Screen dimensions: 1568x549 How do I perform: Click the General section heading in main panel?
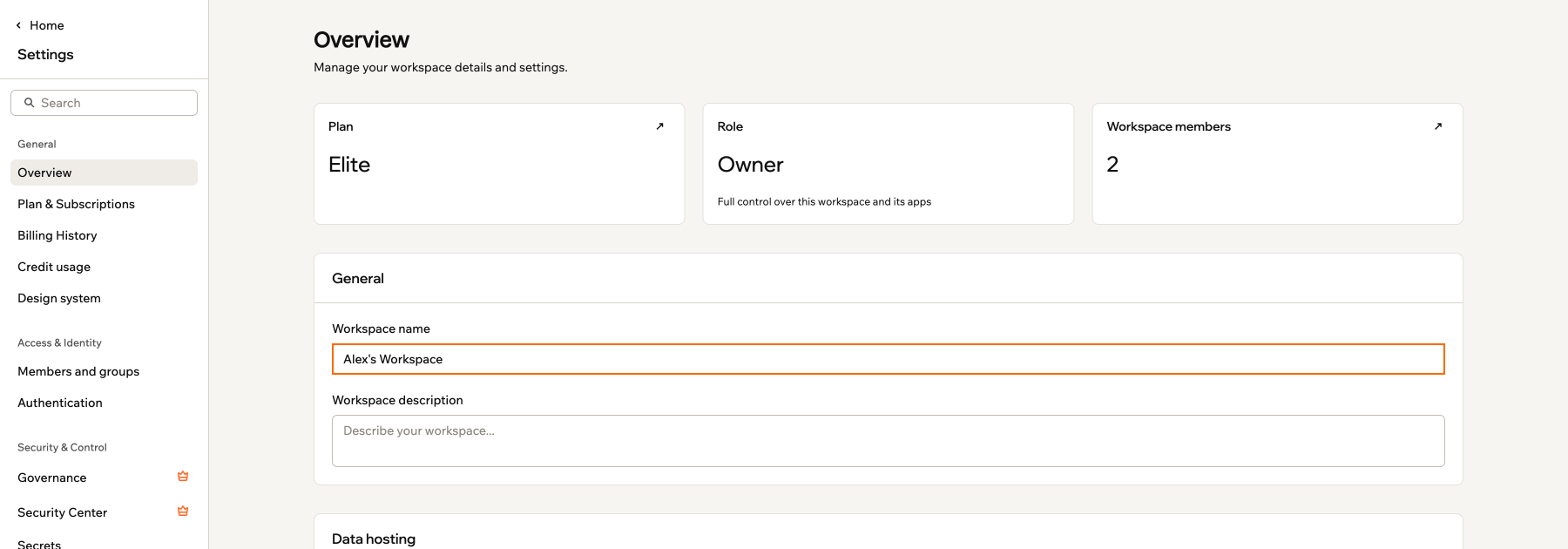point(358,278)
